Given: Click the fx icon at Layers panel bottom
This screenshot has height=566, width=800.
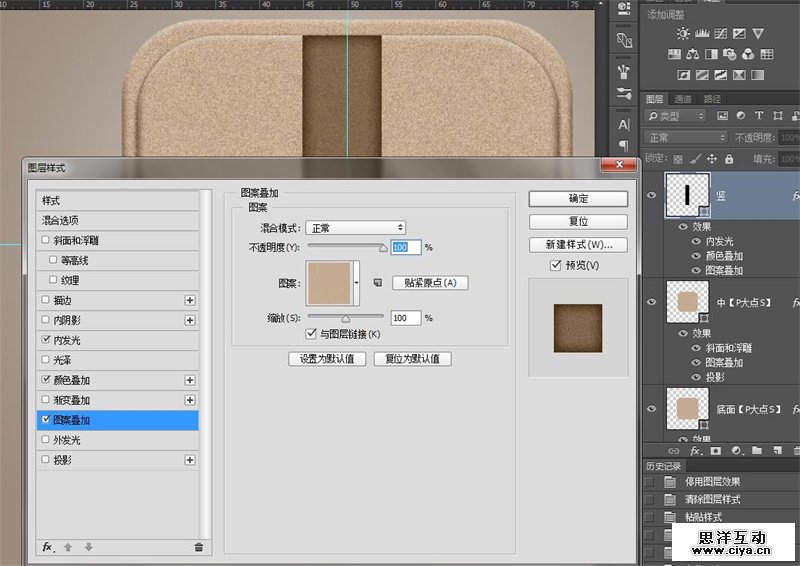Looking at the screenshot, I should click(694, 451).
